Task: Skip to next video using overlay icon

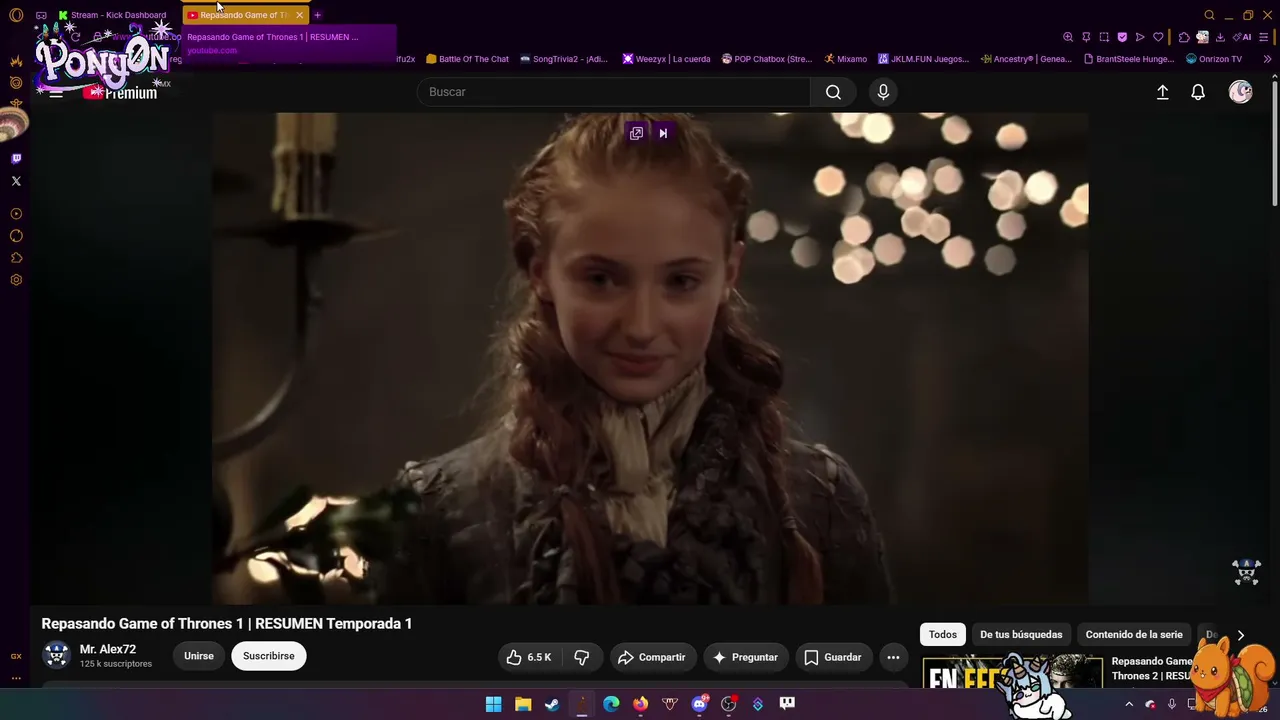Action: [x=663, y=133]
